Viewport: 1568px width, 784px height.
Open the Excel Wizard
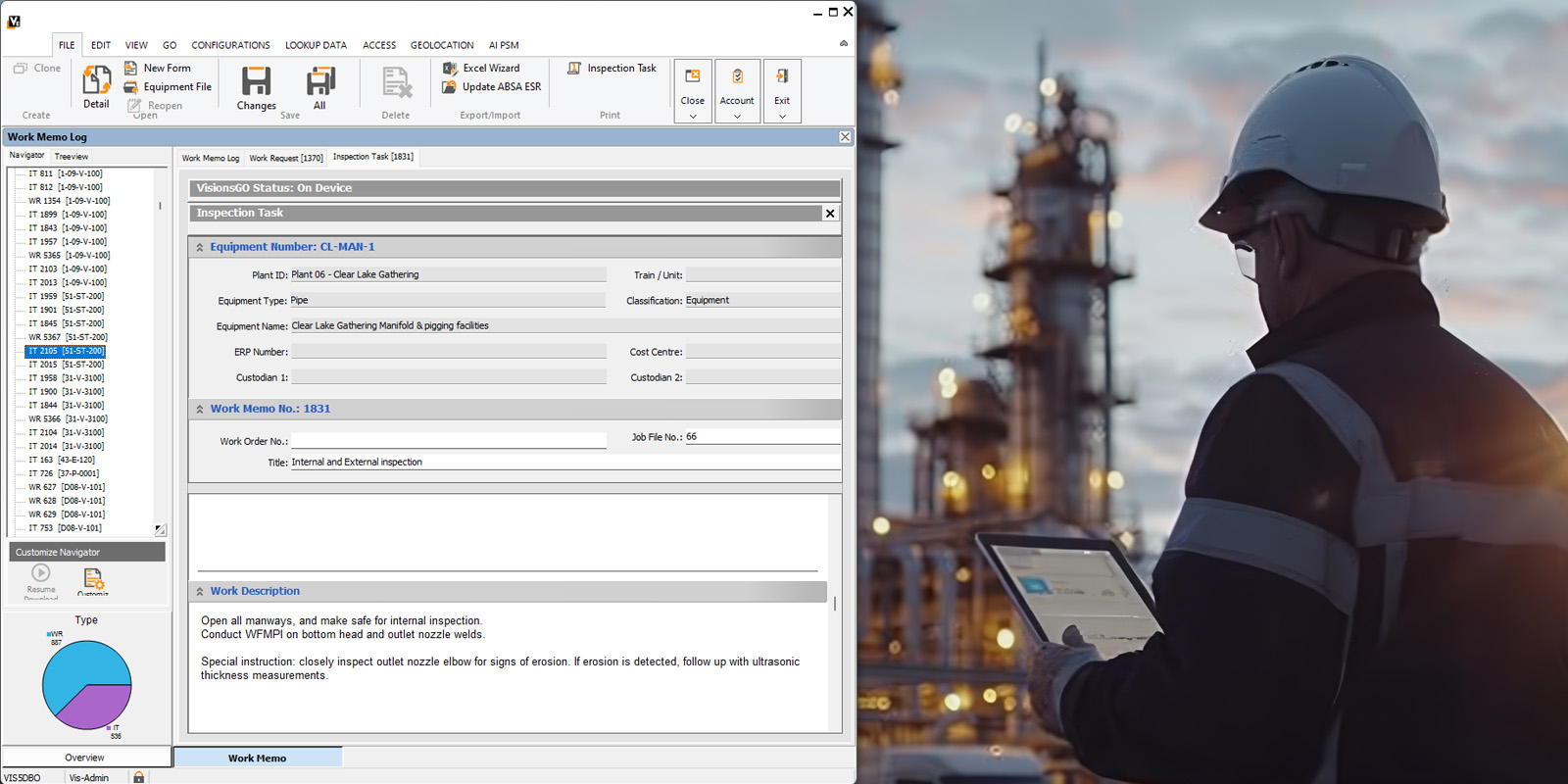tap(490, 69)
